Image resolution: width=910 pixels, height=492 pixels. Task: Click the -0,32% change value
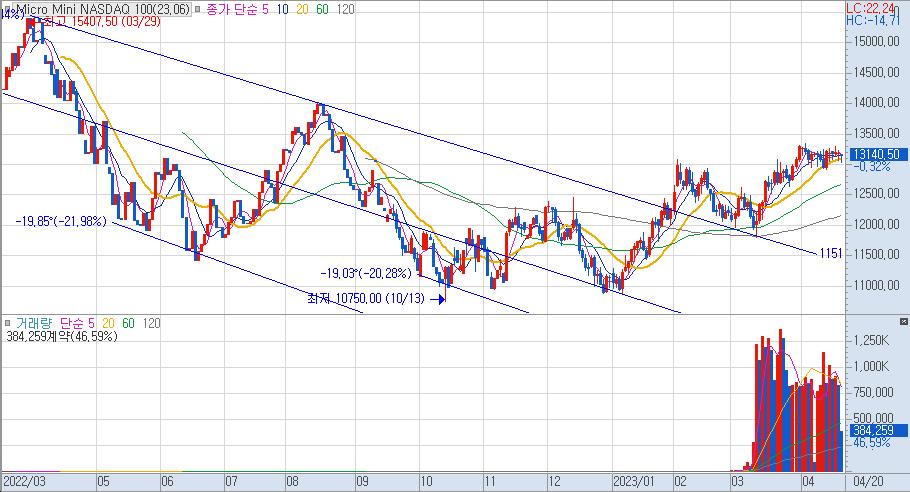coord(872,167)
